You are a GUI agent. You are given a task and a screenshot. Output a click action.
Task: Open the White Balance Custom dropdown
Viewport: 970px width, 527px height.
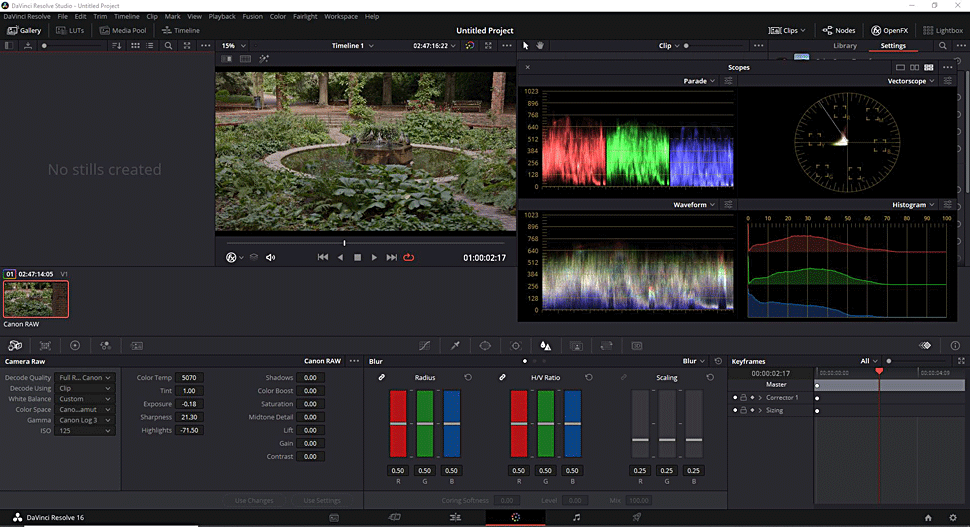tap(84, 399)
